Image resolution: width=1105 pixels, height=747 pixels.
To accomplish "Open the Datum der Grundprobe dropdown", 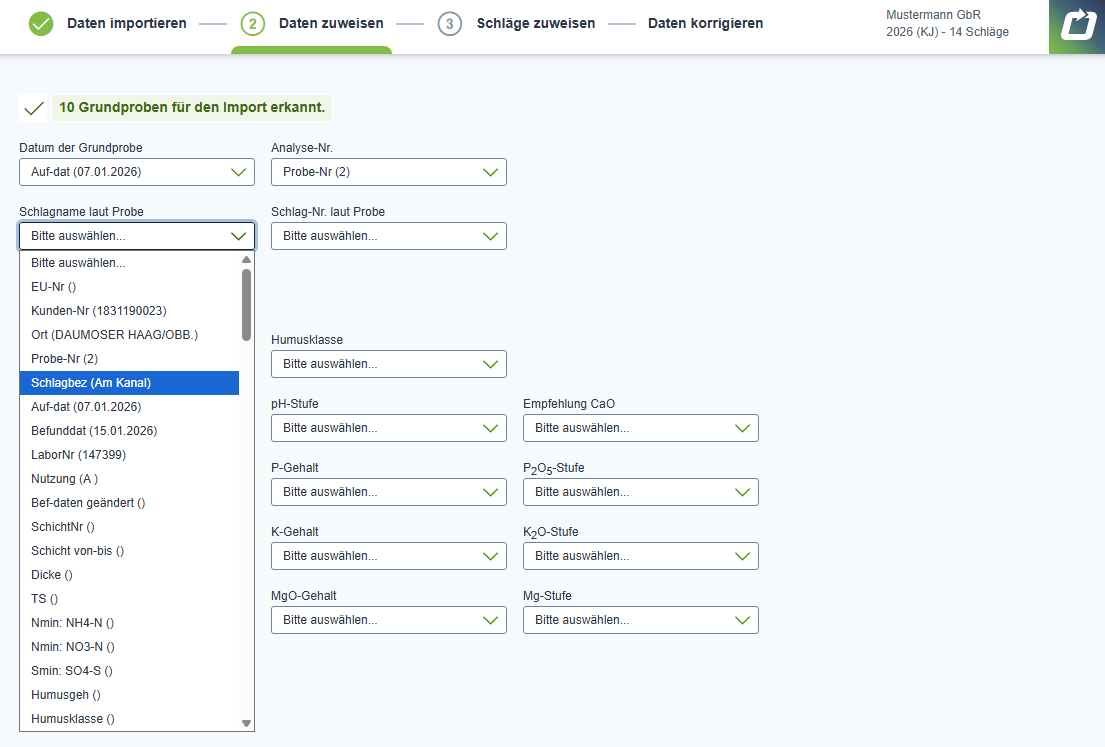I will [137, 172].
